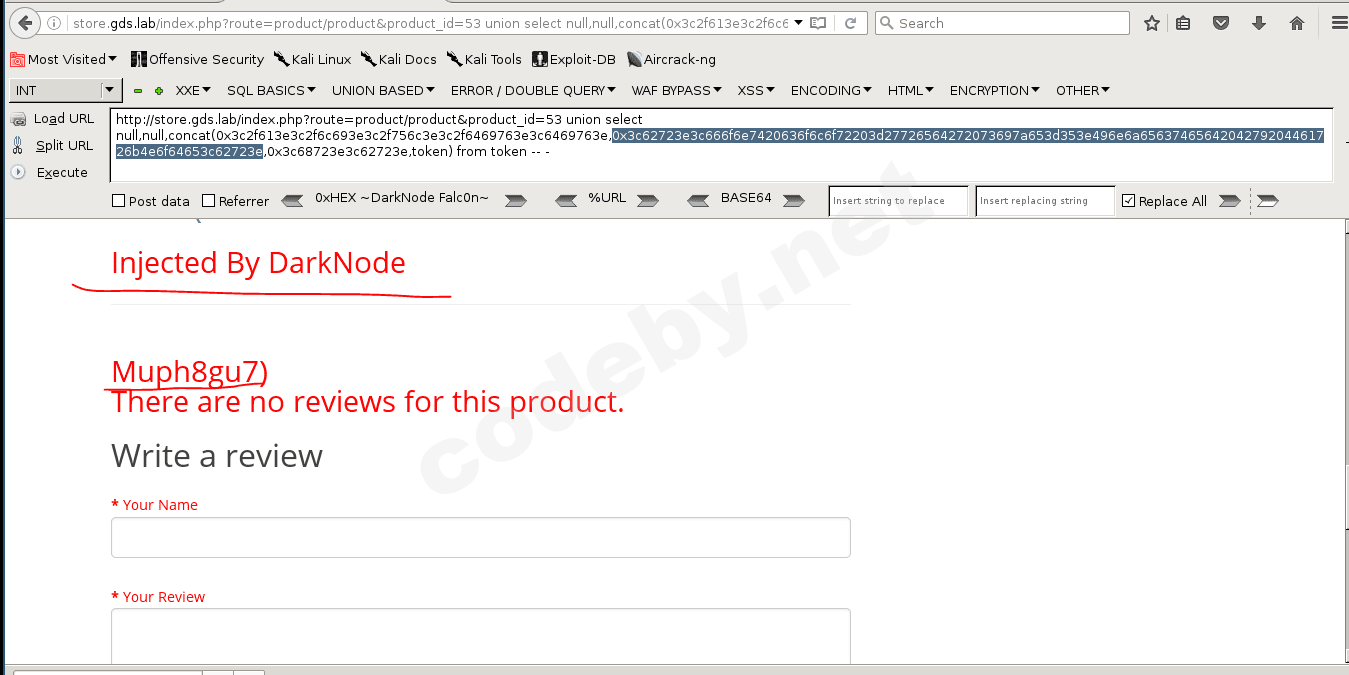Click left arrow before BASE64 encoder
This screenshot has height=675, width=1349.
pyautogui.click(x=700, y=201)
